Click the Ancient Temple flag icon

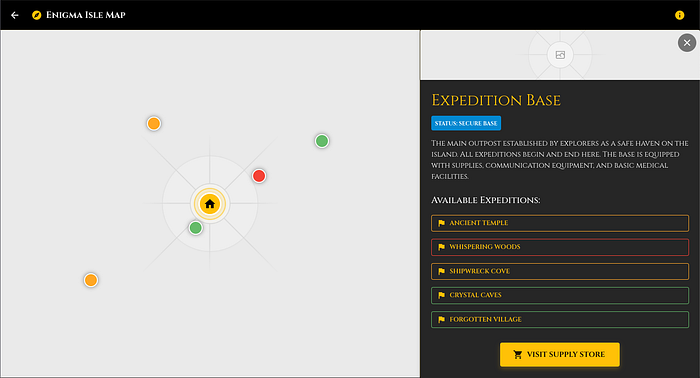(x=442, y=223)
